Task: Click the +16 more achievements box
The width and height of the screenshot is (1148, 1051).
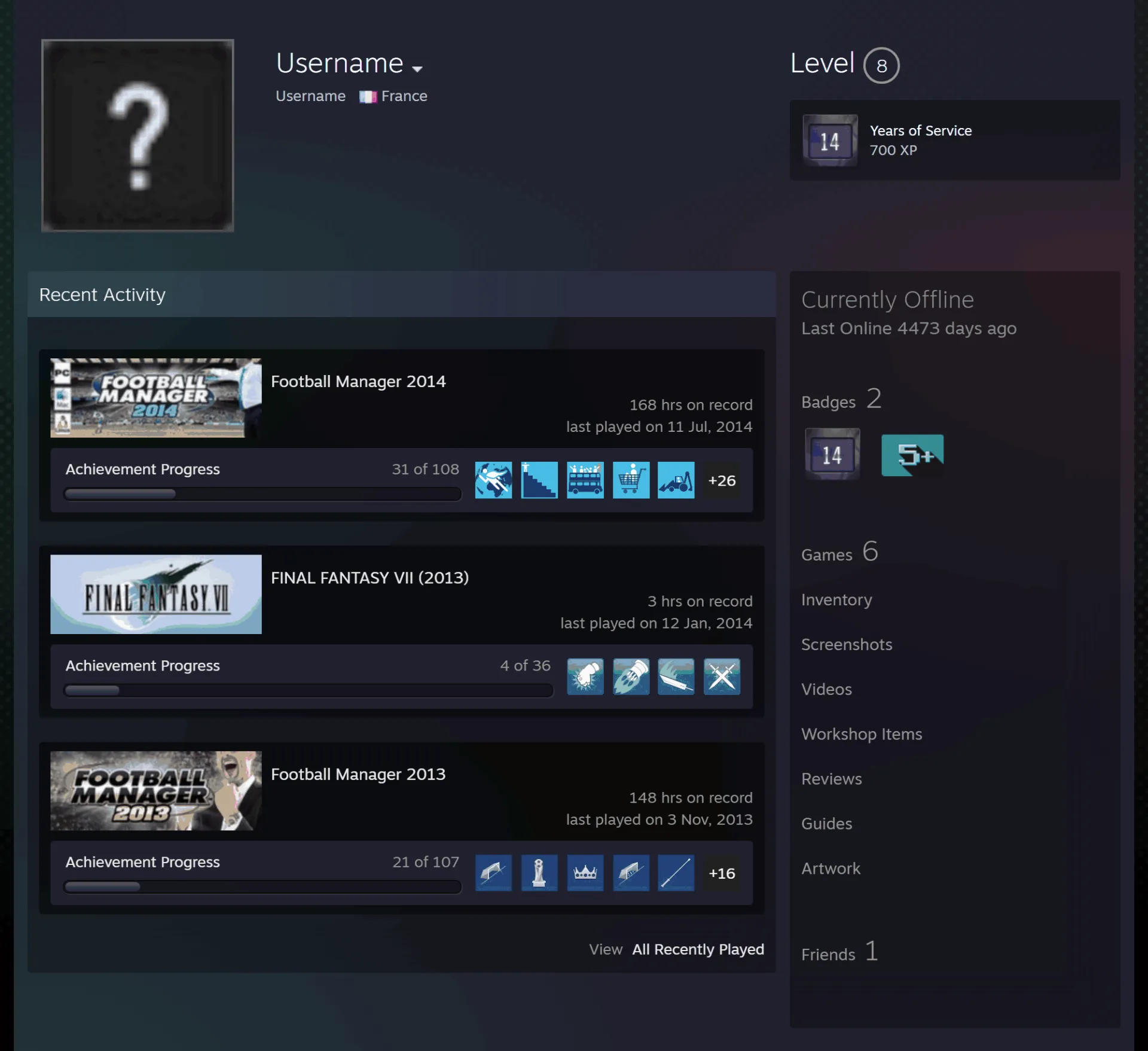Action: (722, 873)
